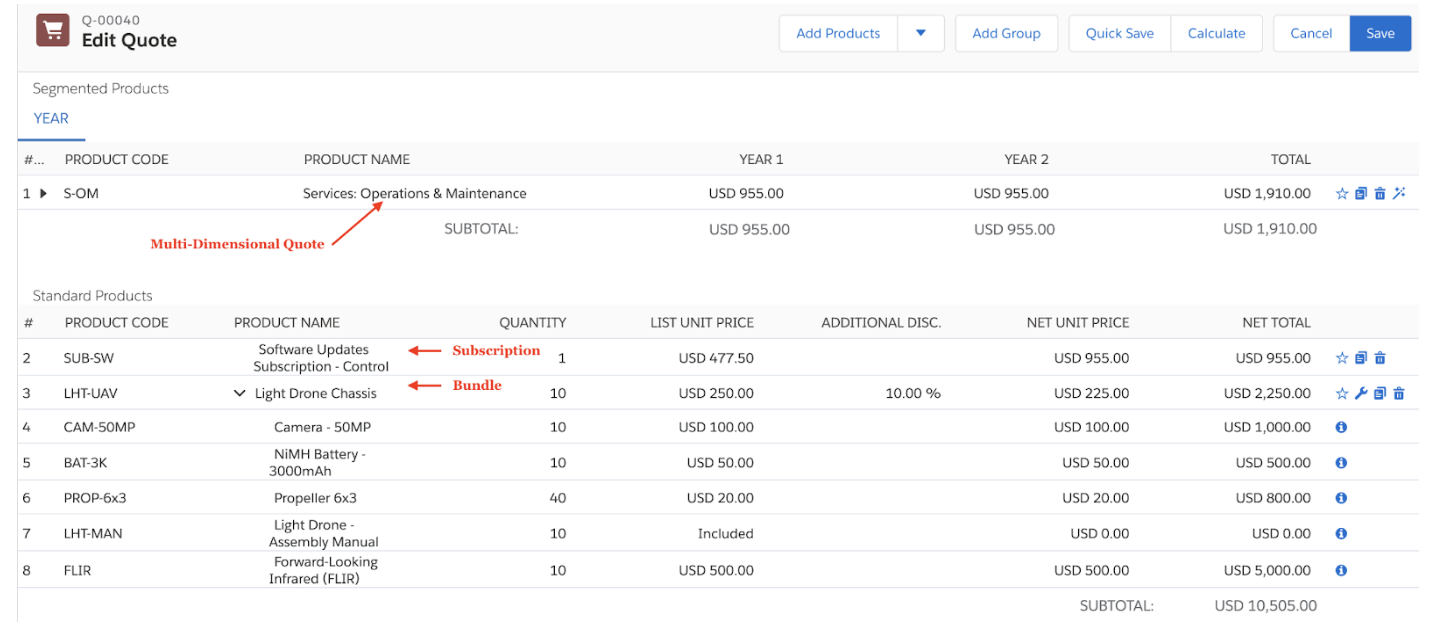
Task: Edit quantity 40 on Propeller 6x3 row
Action: pos(558,498)
